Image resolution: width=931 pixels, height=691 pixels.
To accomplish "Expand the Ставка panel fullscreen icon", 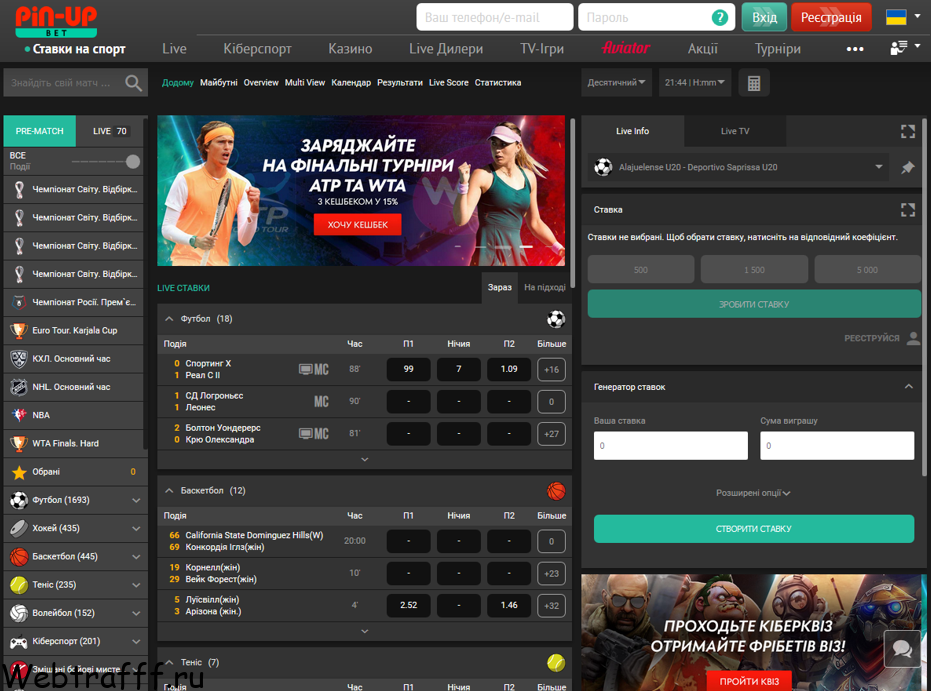I will pos(907,210).
